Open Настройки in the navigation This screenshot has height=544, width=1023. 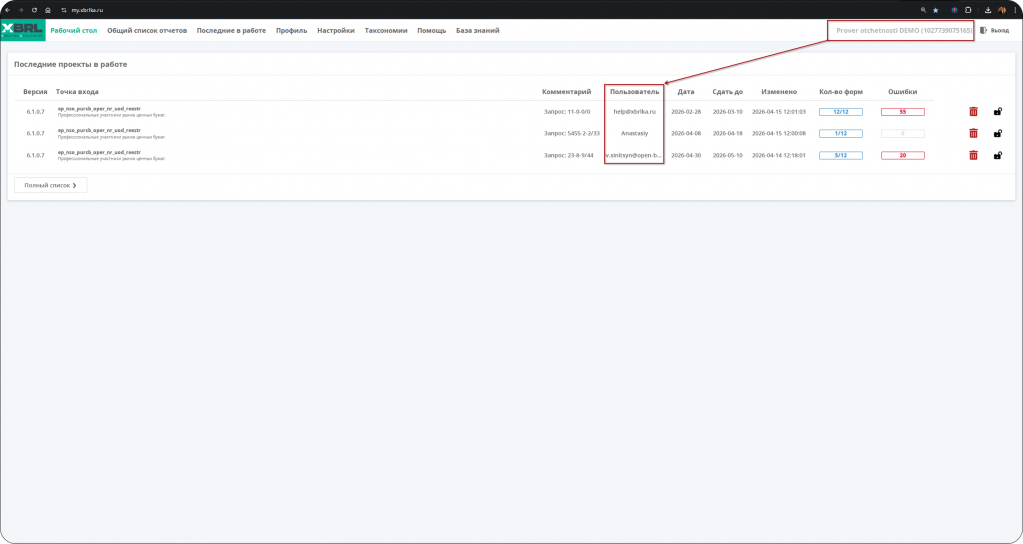(336, 30)
